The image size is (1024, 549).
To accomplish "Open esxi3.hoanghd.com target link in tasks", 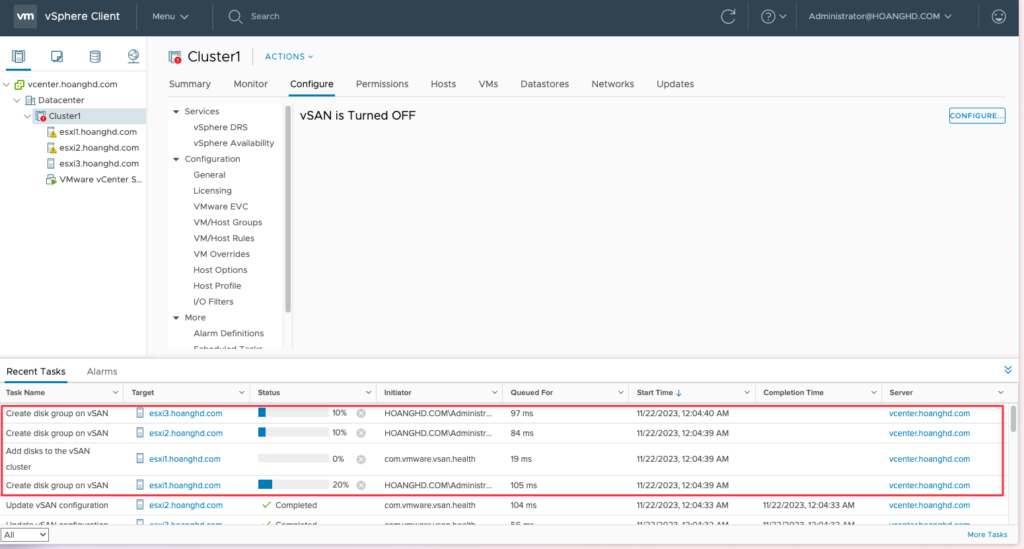I will 185,413.
